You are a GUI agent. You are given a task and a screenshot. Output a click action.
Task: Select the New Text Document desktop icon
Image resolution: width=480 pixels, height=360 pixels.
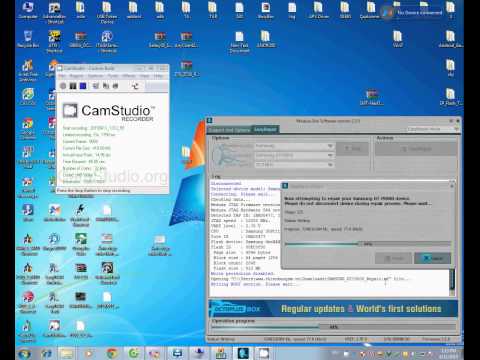(x=239, y=42)
